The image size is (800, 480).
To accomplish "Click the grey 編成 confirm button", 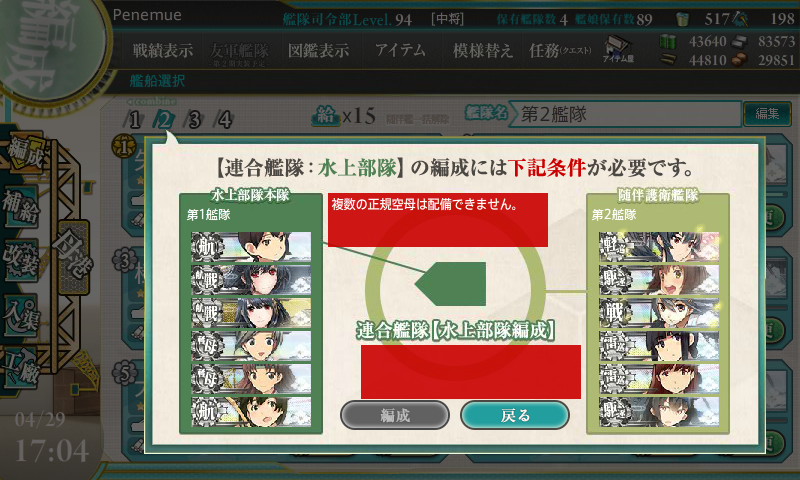I will (x=395, y=415).
